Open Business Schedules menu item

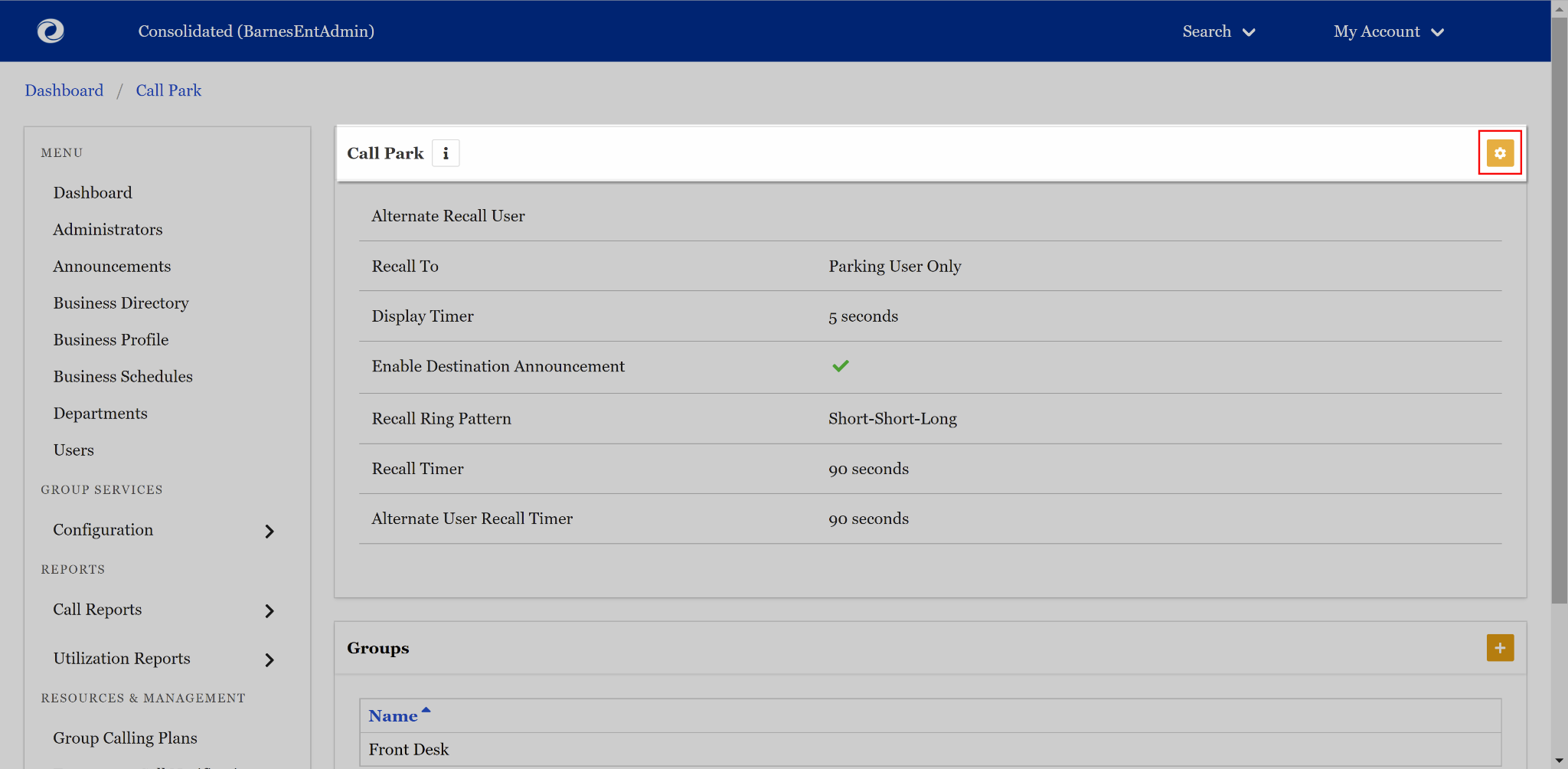tap(122, 377)
